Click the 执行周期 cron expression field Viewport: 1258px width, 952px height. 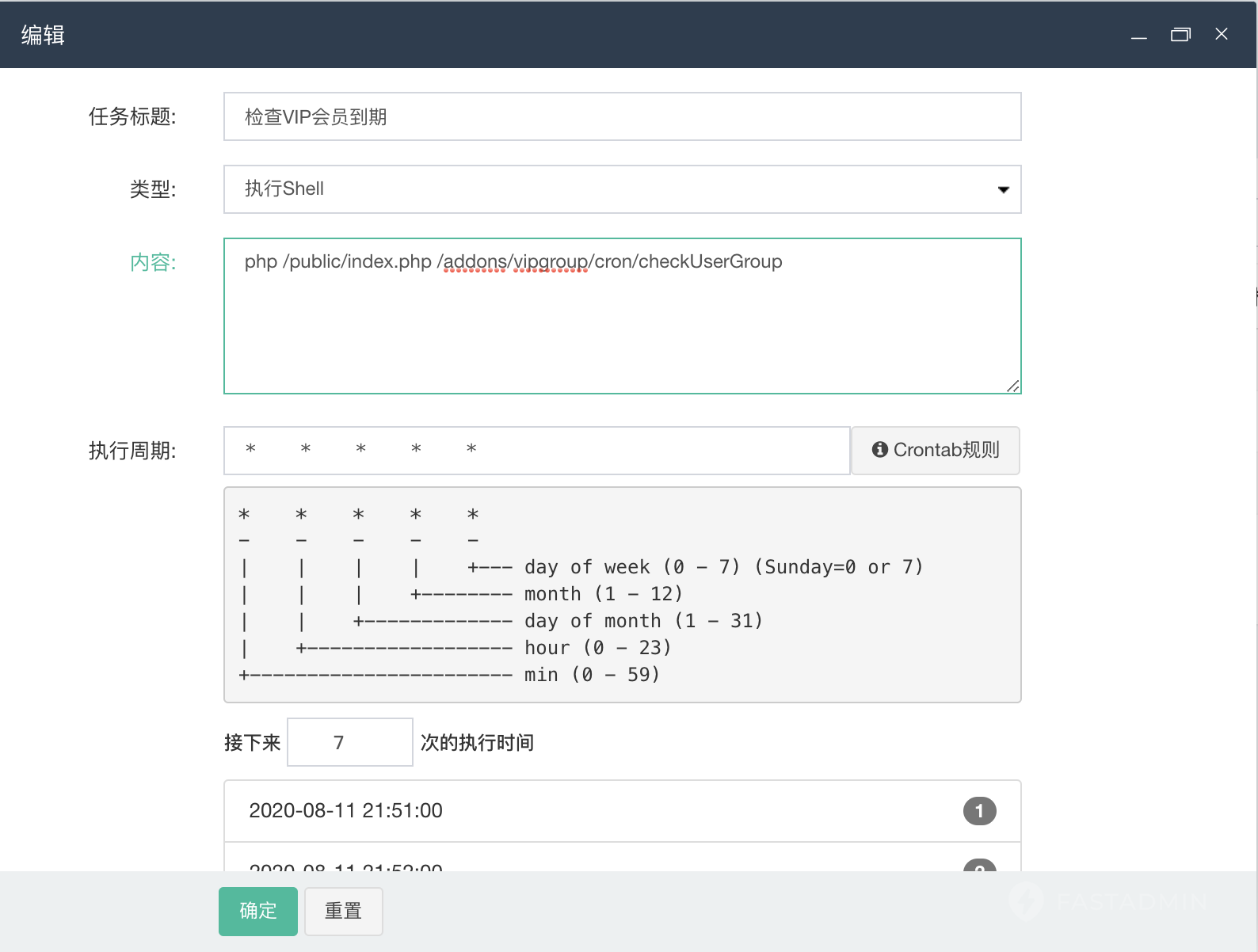537,451
